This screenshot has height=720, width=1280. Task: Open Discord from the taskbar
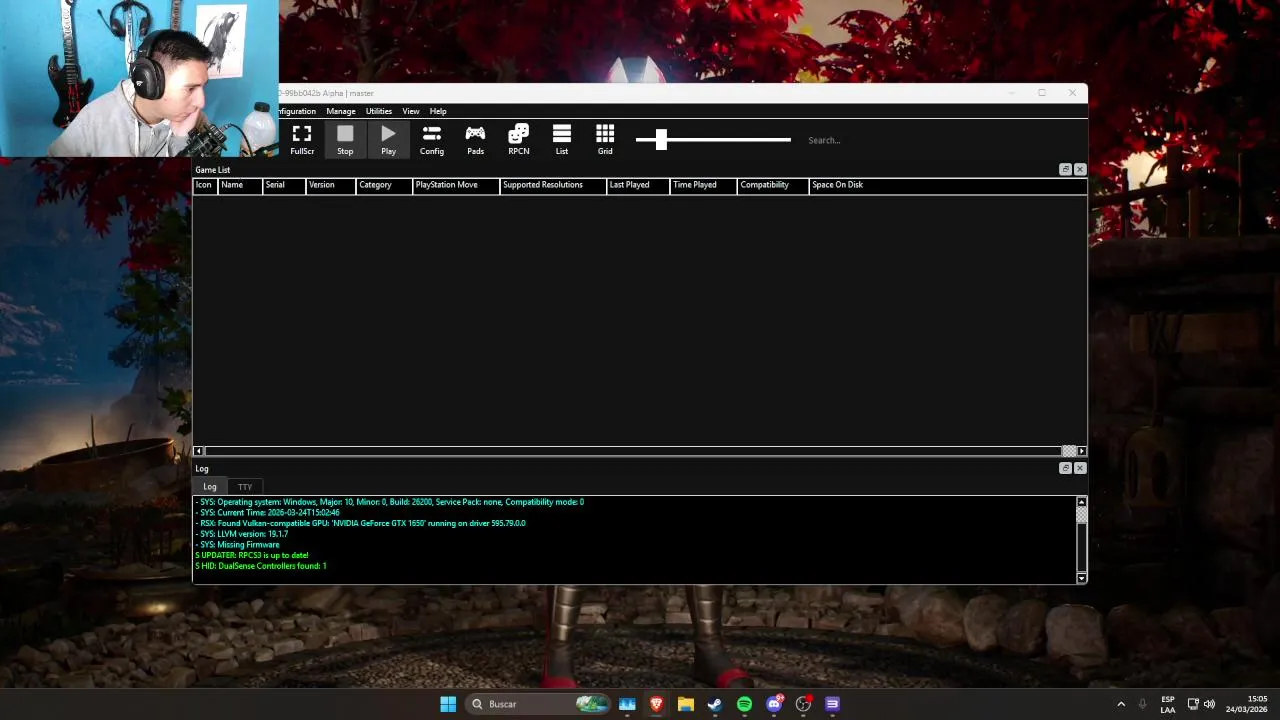773,704
